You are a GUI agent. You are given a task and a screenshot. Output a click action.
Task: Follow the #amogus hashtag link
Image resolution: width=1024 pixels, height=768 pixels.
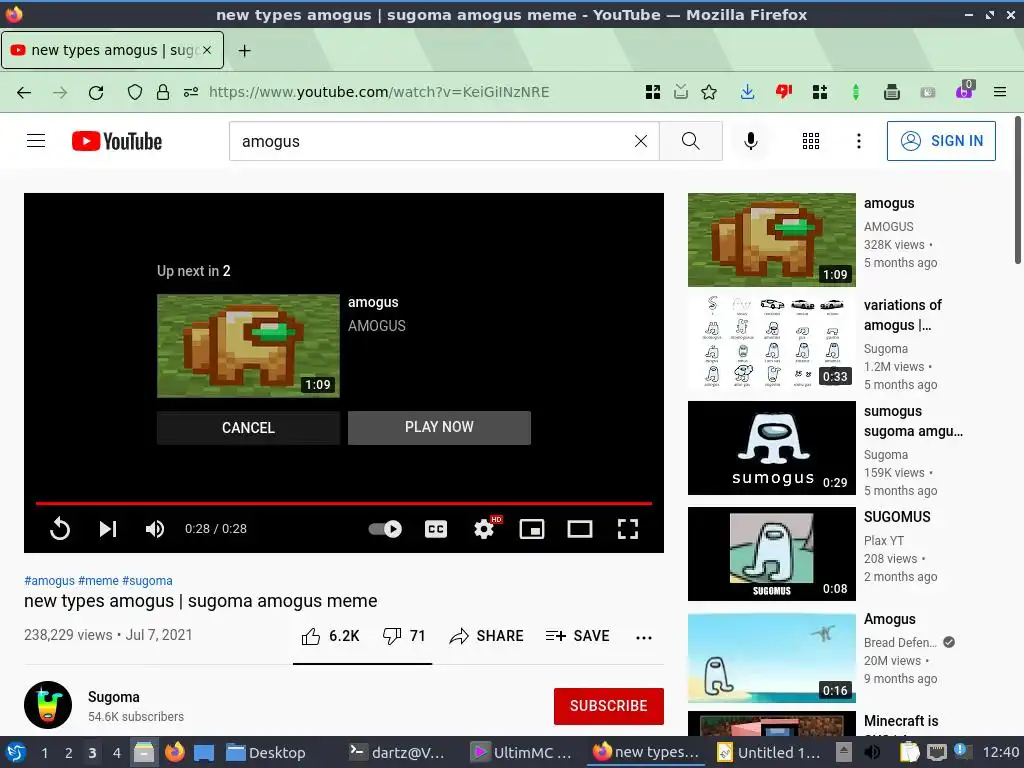(50, 581)
